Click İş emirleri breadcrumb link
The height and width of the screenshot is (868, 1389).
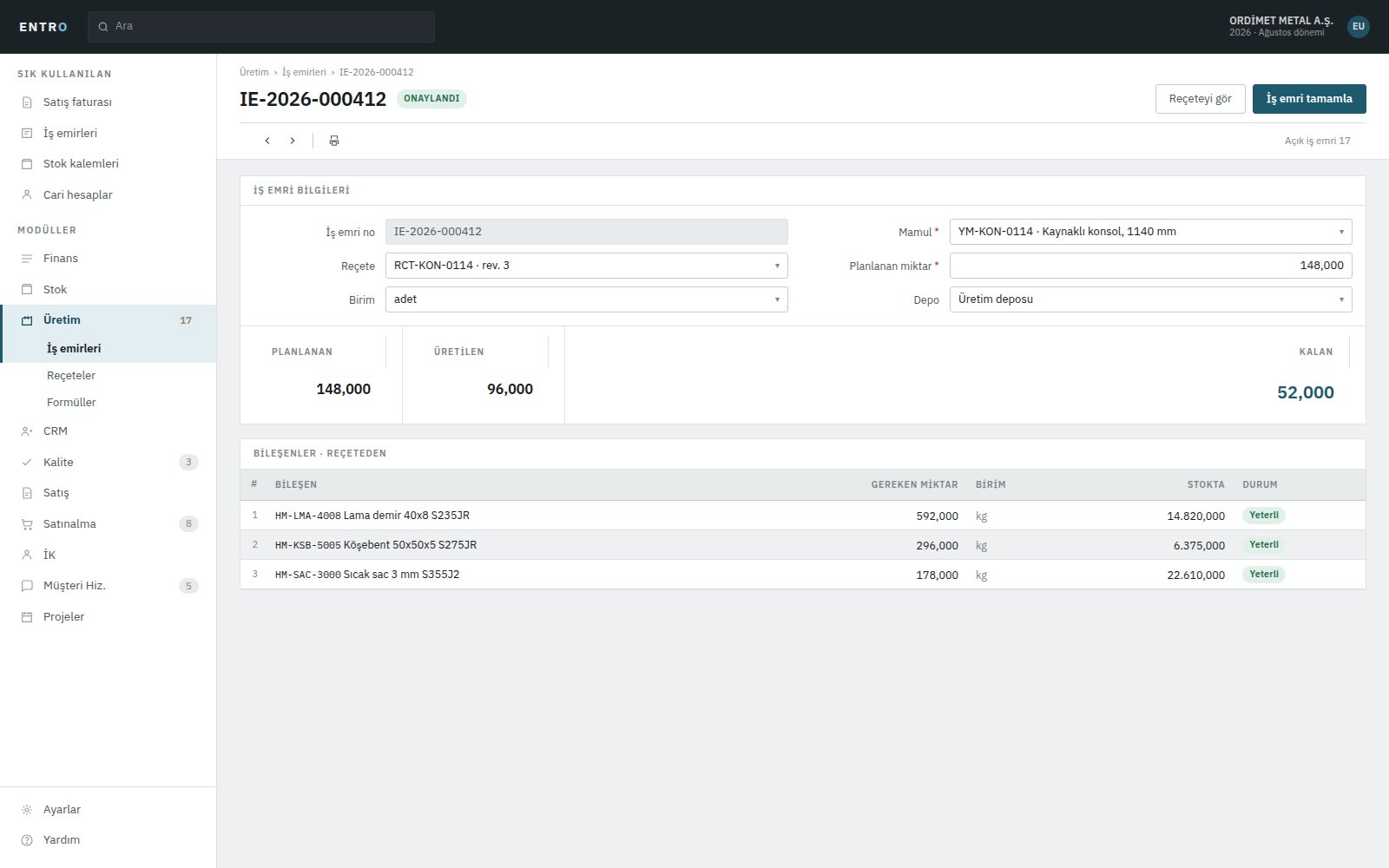pyautogui.click(x=304, y=72)
